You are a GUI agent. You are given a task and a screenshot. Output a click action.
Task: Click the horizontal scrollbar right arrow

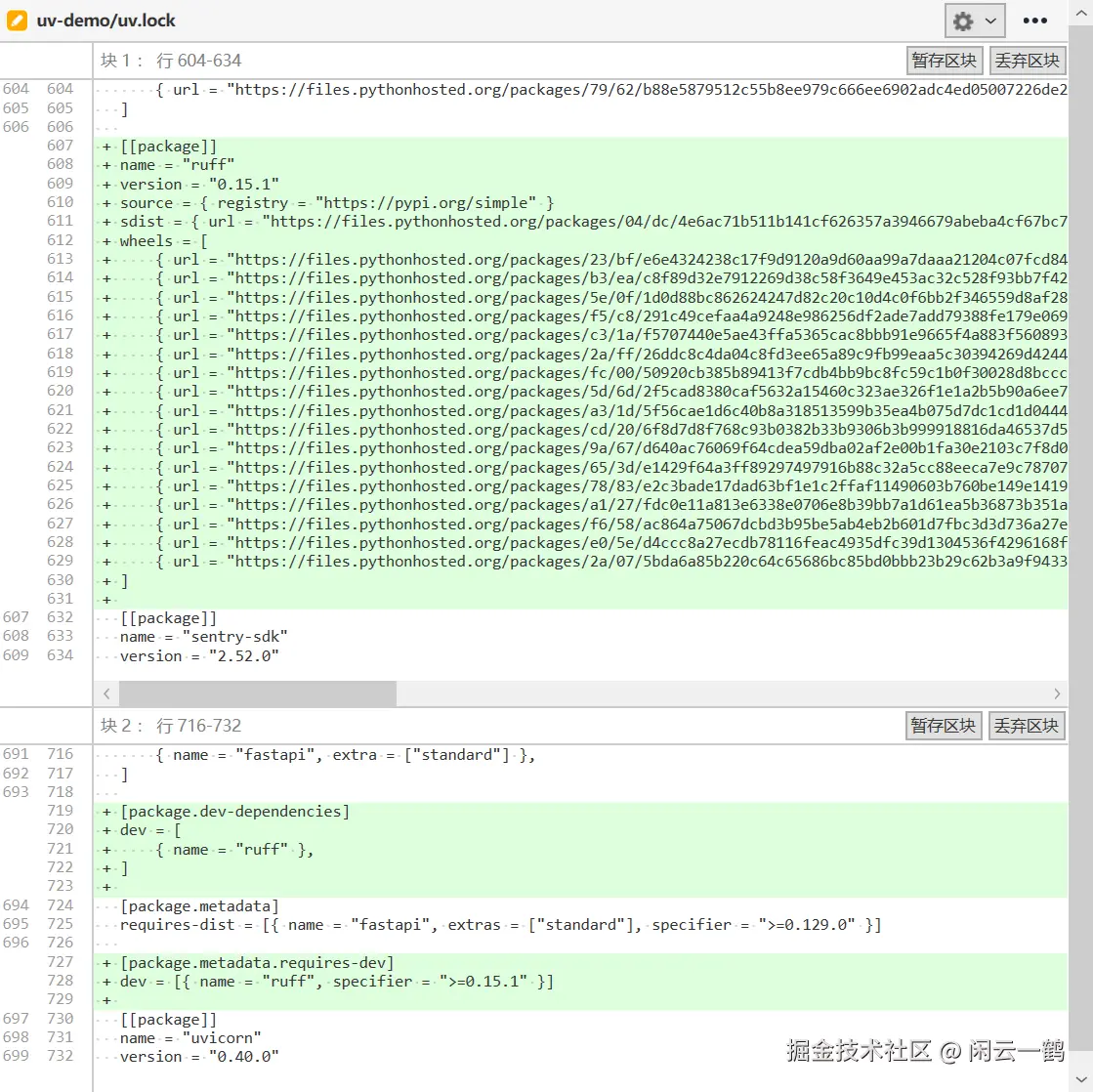pos(1057,693)
